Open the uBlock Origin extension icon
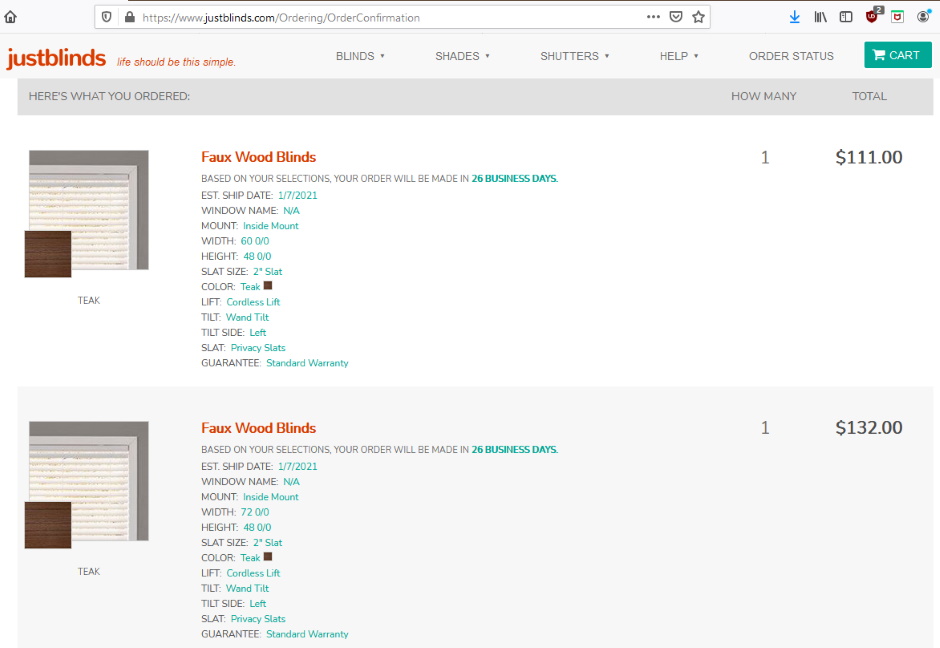Screen dimensions: 940x648 (x=873, y=16)
